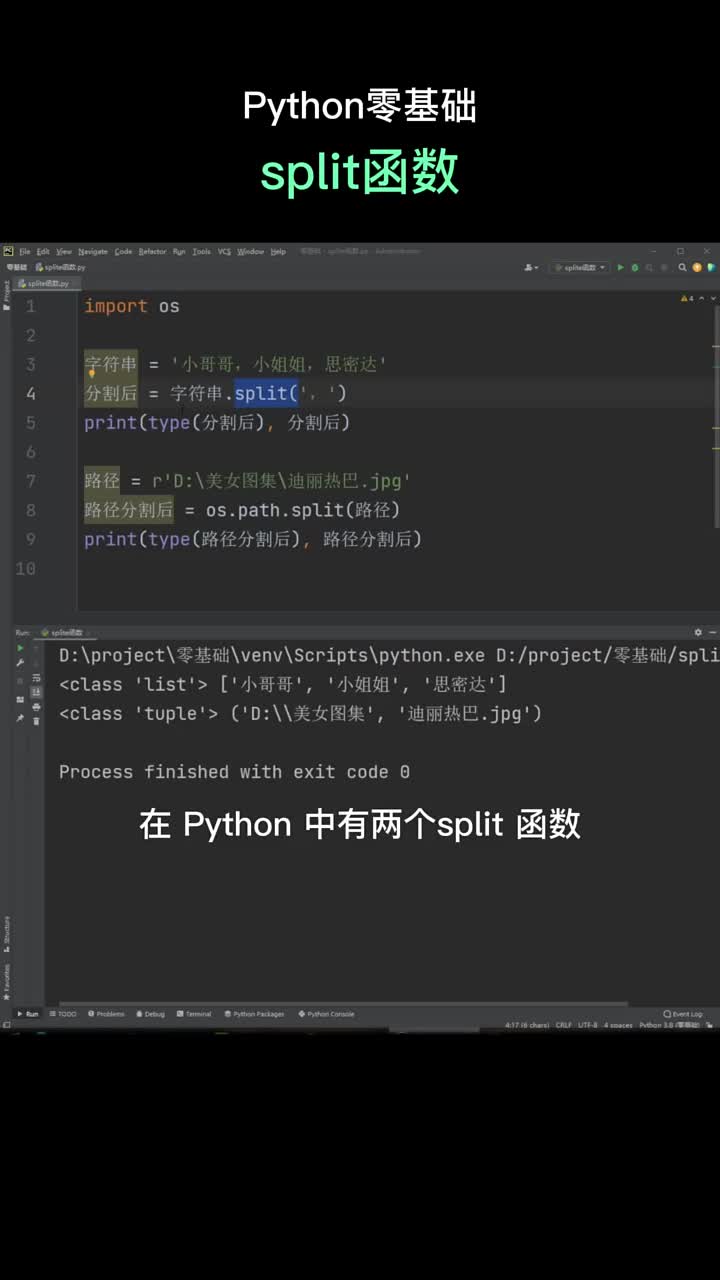Image resolution: width=720 pixels, height=1280 pixels.
Task: Click the <class 'tuple'> output line
Action: (x=300, y=714)
